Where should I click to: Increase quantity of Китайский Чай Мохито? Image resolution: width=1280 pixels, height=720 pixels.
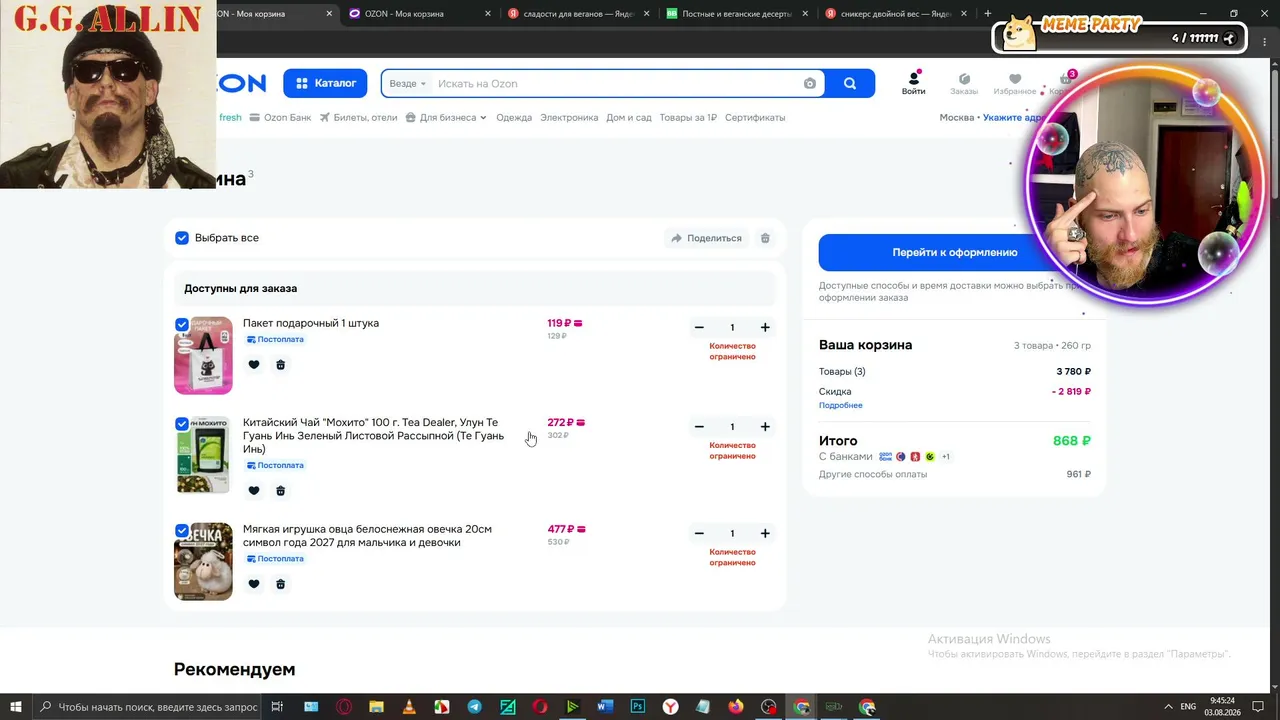click(765, 427)
